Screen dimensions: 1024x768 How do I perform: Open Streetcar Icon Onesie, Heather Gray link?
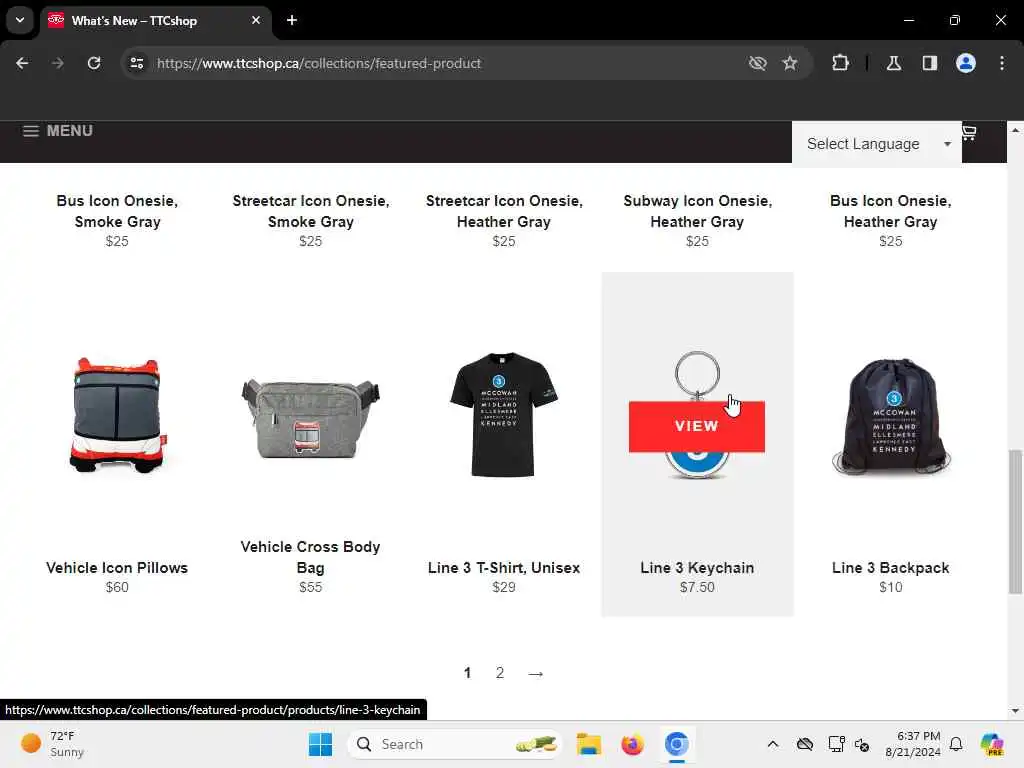[x=504, y=211]
